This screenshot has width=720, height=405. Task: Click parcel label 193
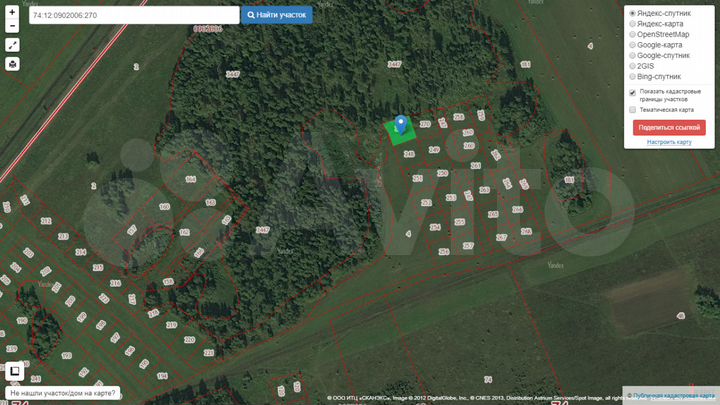point(67,355)
